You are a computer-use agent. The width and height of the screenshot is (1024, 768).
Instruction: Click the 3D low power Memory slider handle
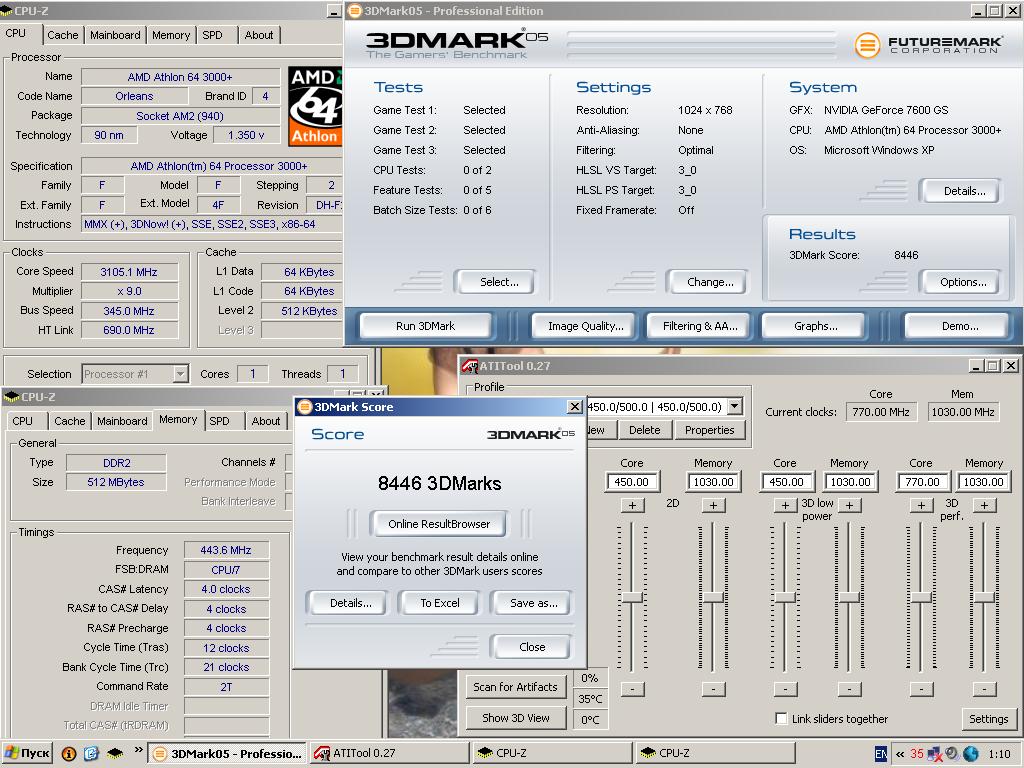[849, 597]
